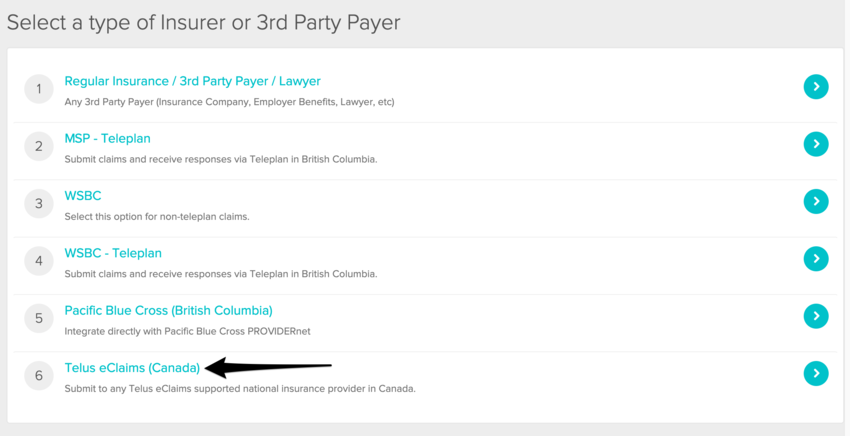Click arrow icon for WSBC - Teleplan row

(x=816, y=259)
